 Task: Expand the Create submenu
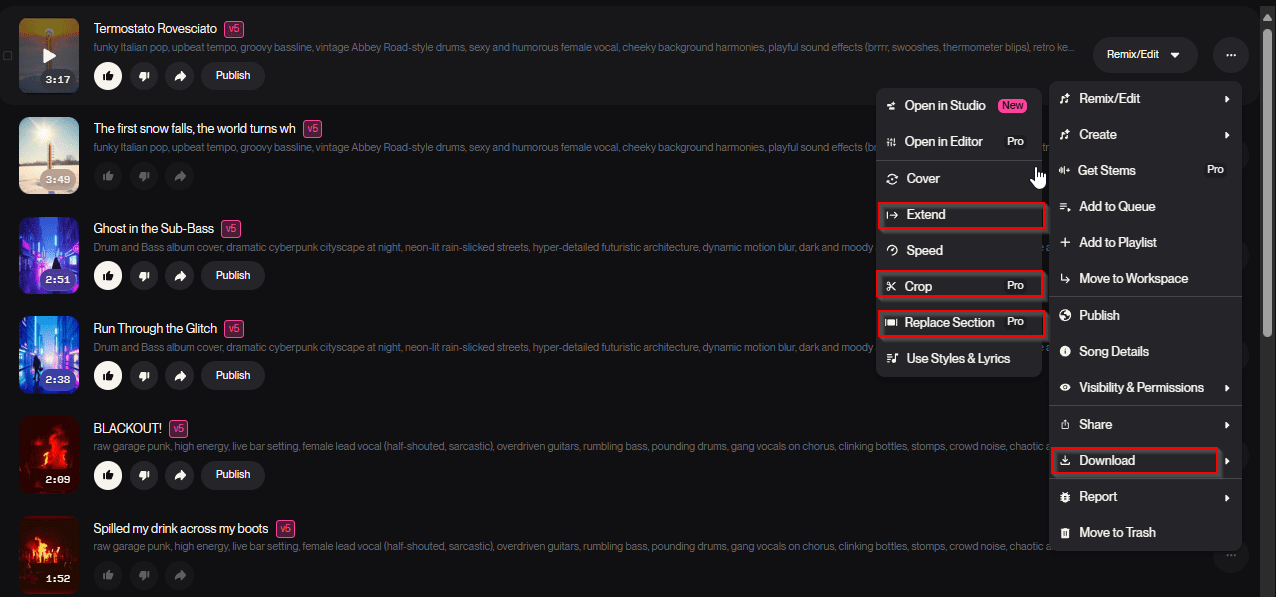(1144, 135)
